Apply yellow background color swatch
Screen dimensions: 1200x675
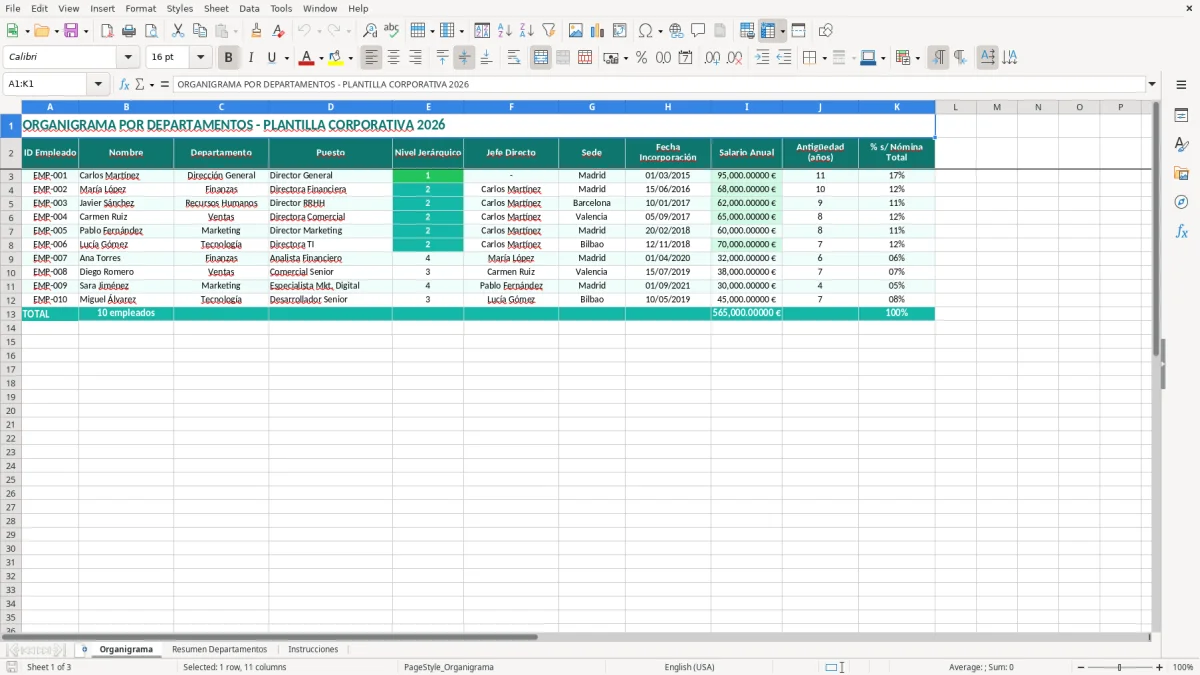(x=336, y=58)
